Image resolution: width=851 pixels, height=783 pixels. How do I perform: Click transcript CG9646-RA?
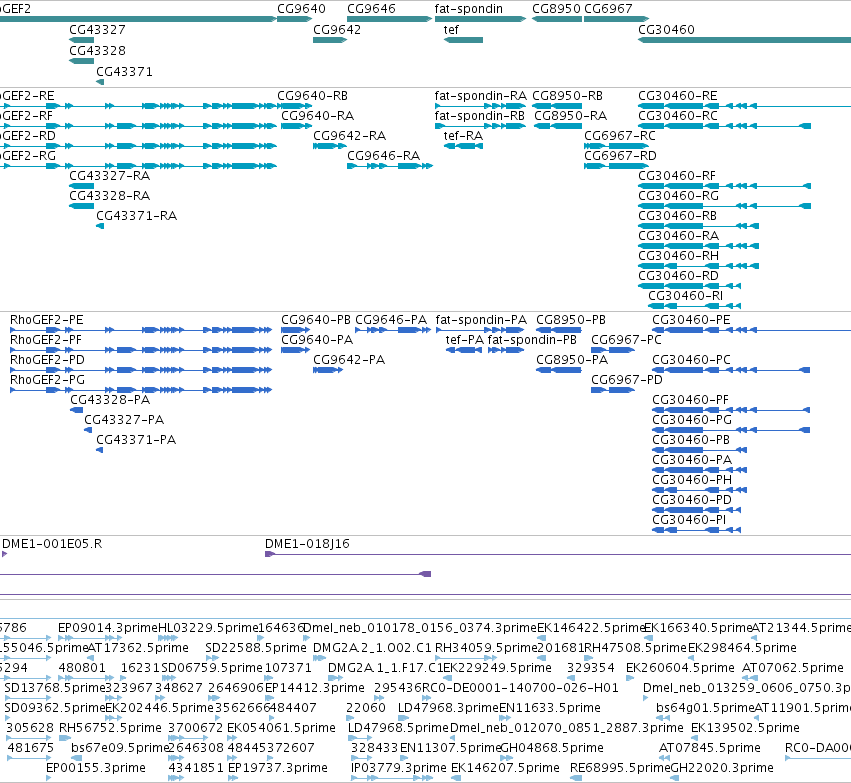point(384,156)
